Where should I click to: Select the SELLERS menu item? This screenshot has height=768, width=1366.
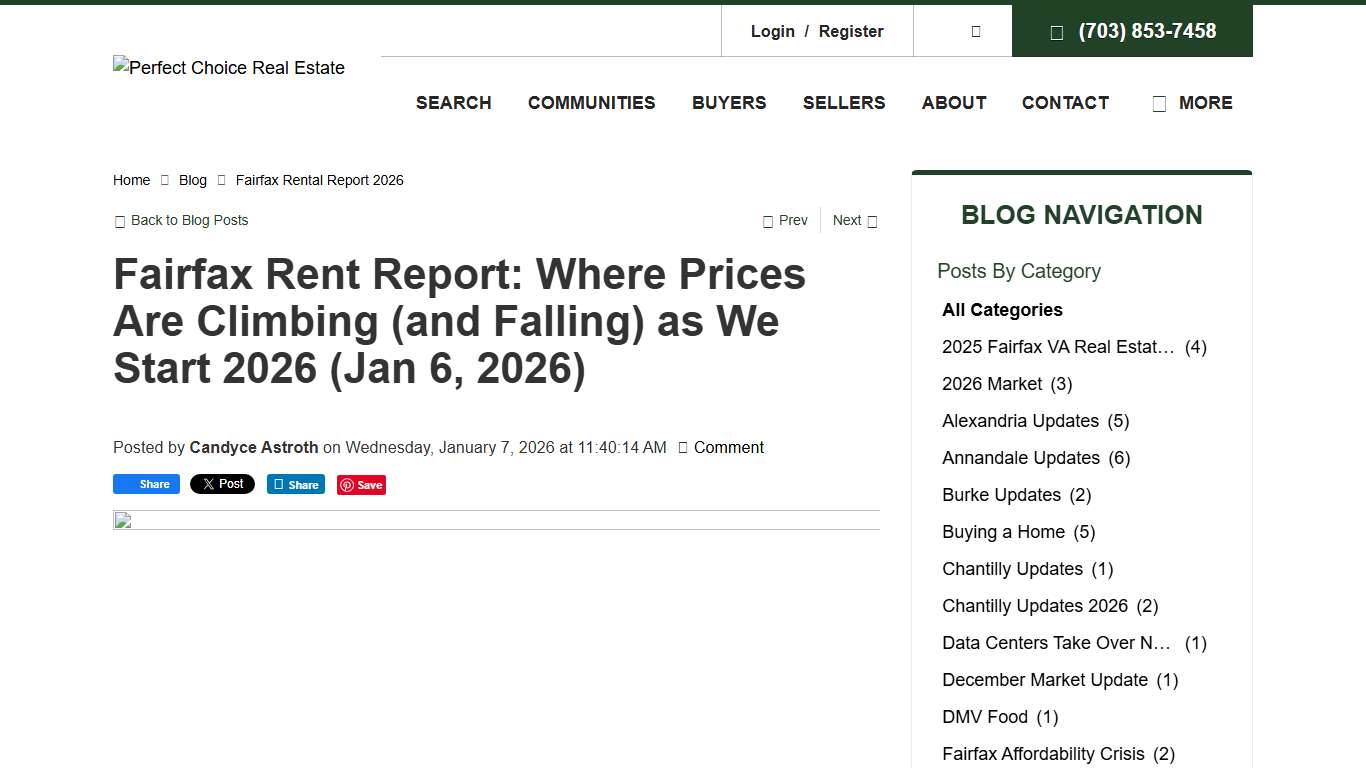pyautogui.click(x=844, y=103)
